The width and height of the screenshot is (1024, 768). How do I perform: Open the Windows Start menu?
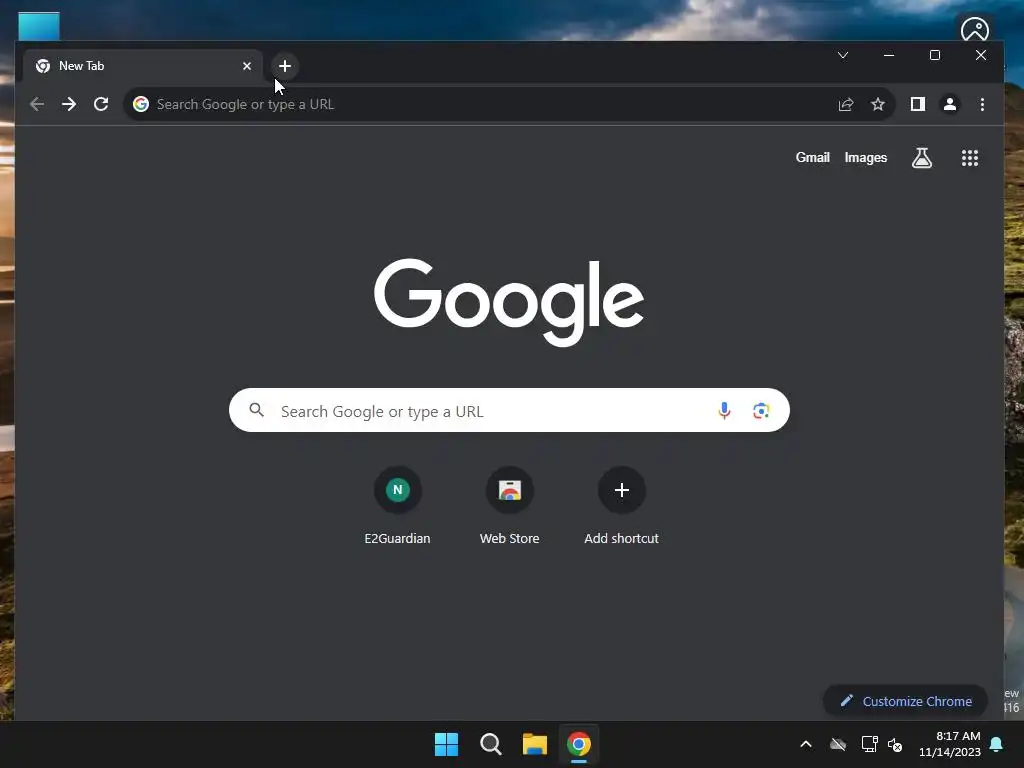[447, 744]
